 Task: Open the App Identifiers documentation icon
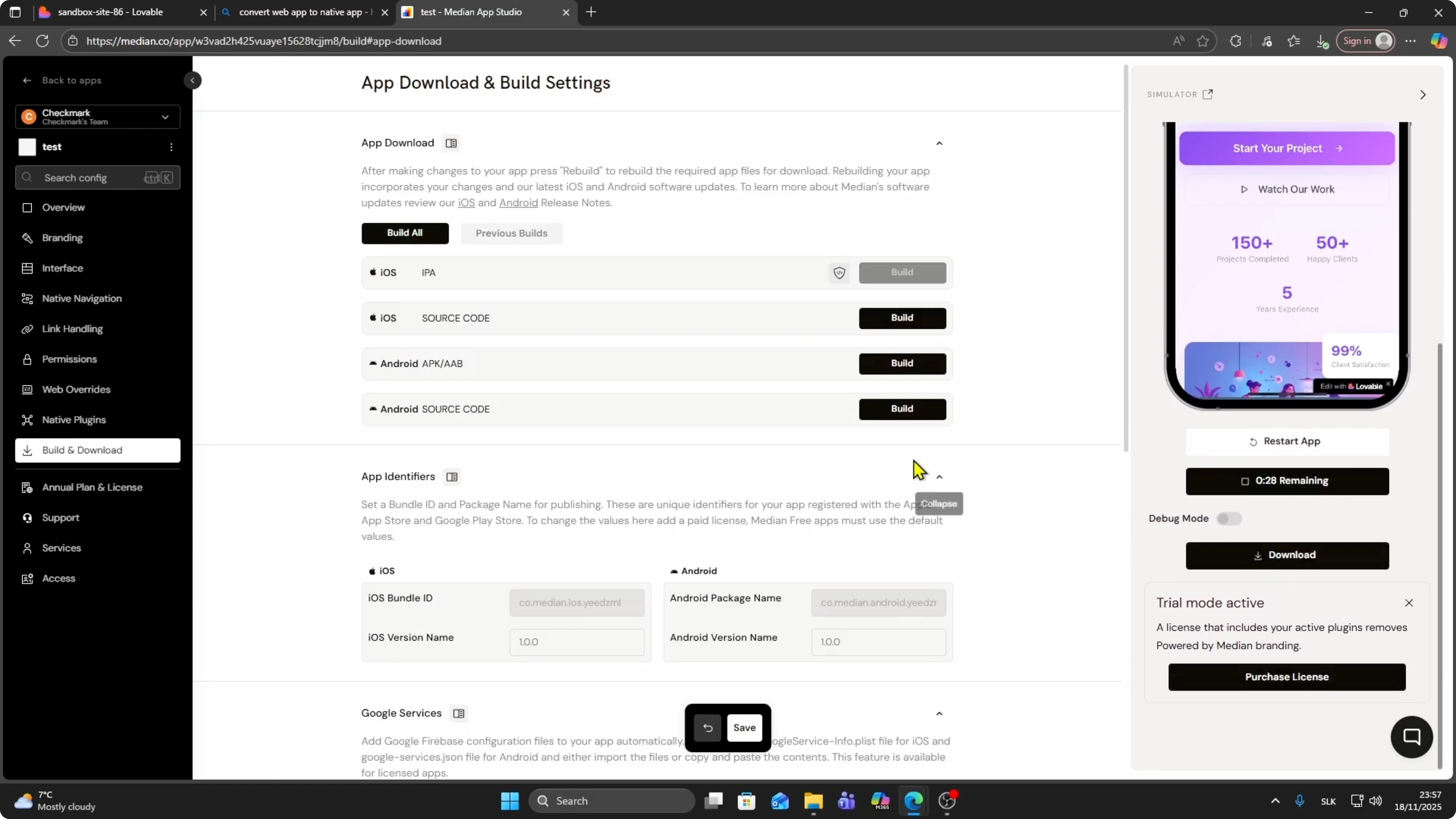coord(451,477)
